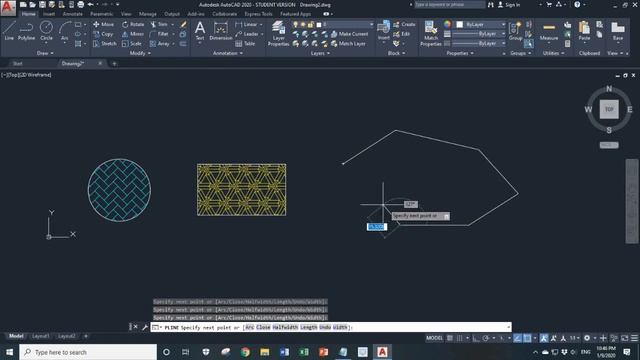Toggle 2D object snap in status bar

click(527, 338)
